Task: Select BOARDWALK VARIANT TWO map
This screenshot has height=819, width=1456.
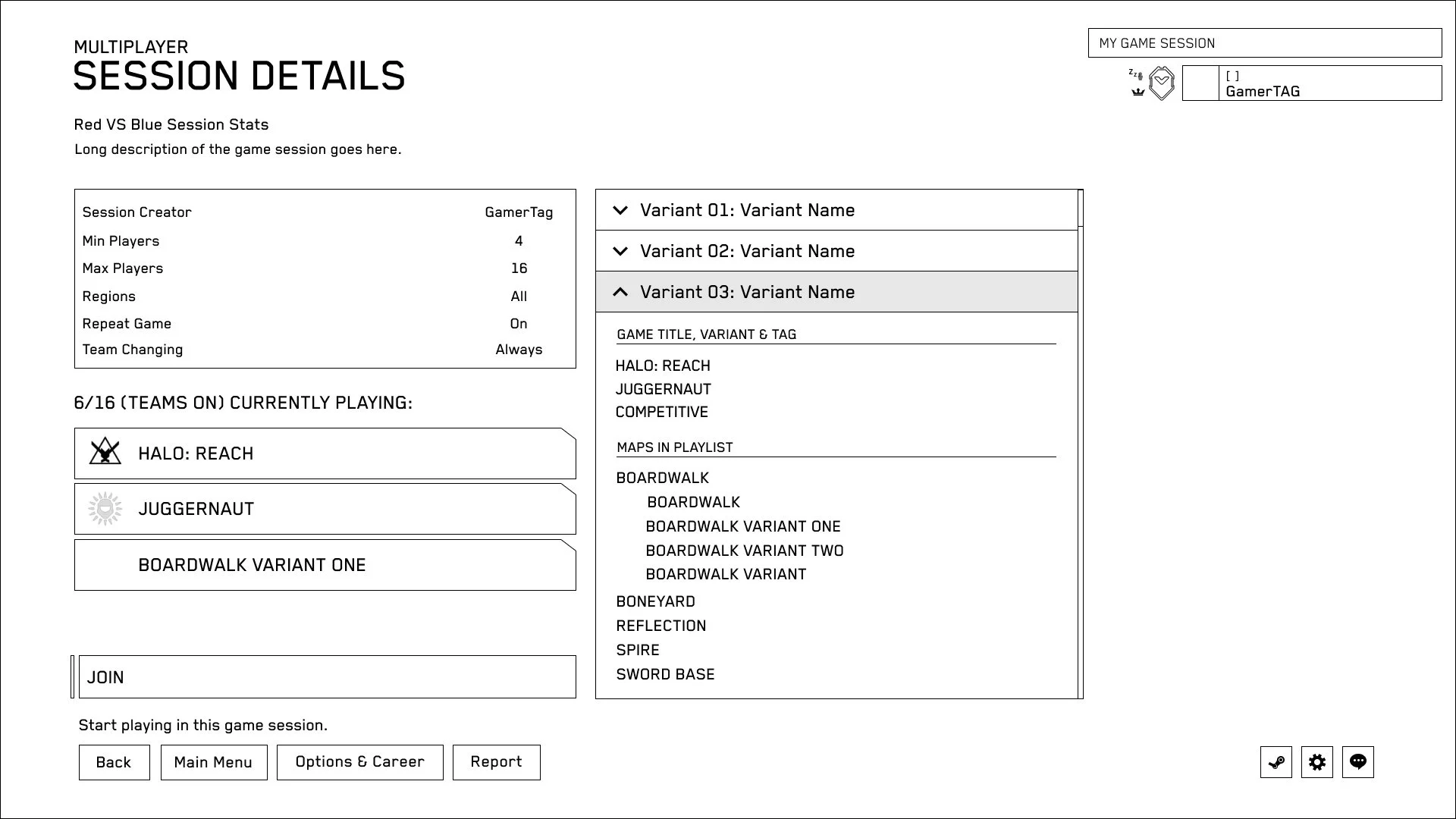Action: pos(745,551)
